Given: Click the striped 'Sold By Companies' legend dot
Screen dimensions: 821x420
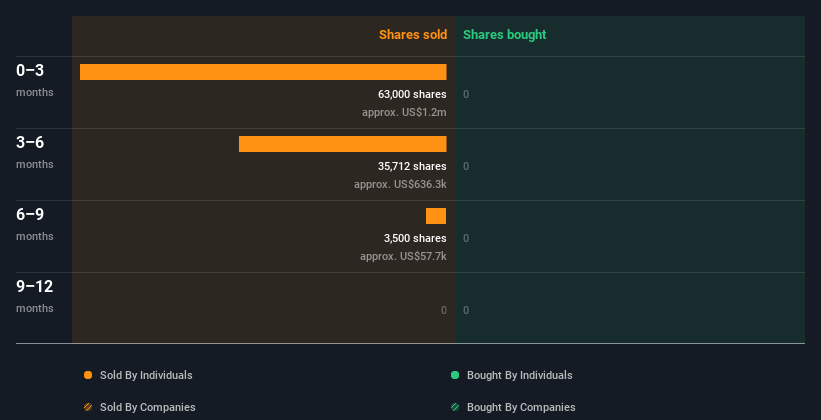Looking at the screenshot, I should click(88, 407).
